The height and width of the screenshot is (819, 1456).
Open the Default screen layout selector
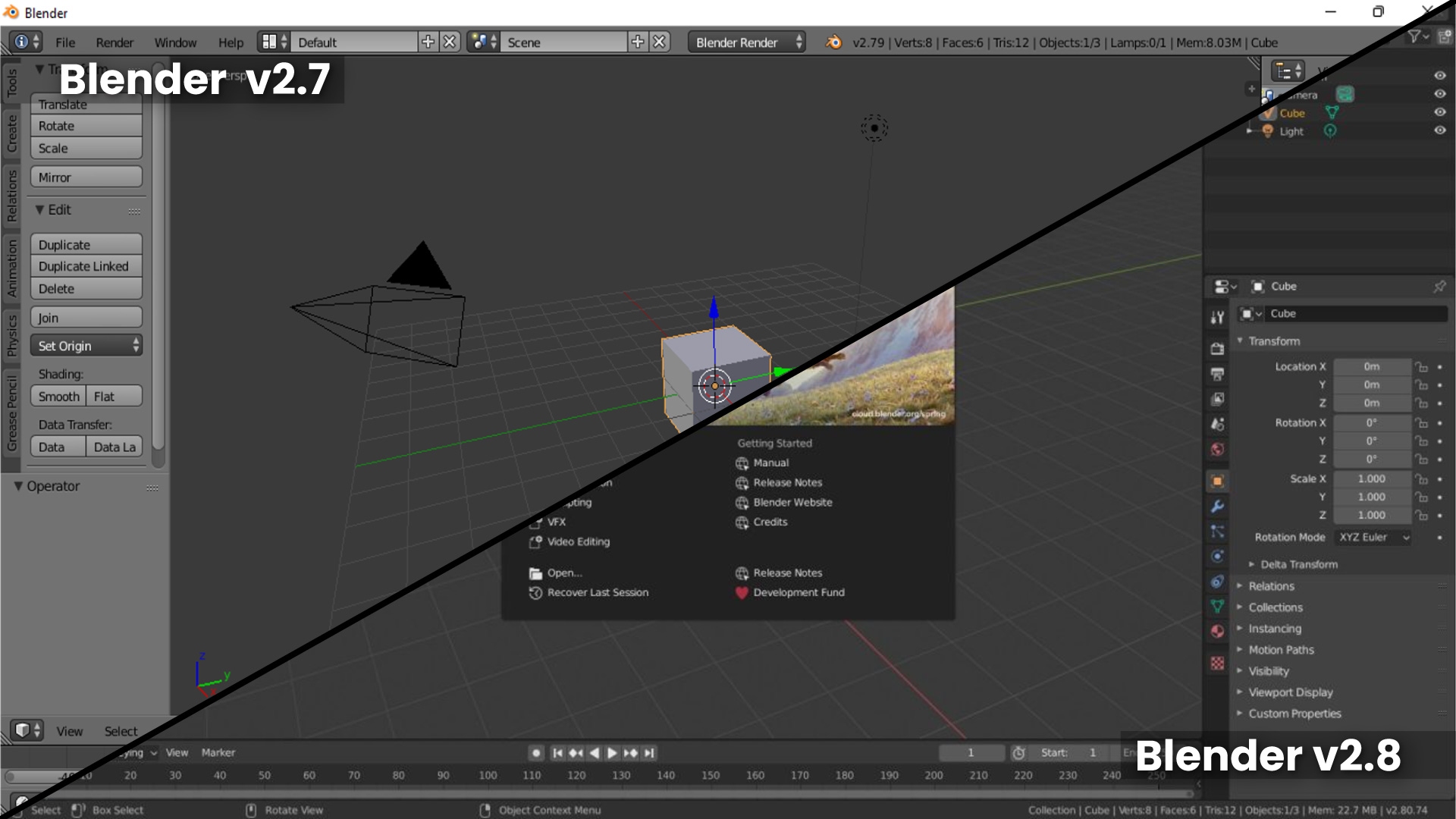[x=273, y=42]
